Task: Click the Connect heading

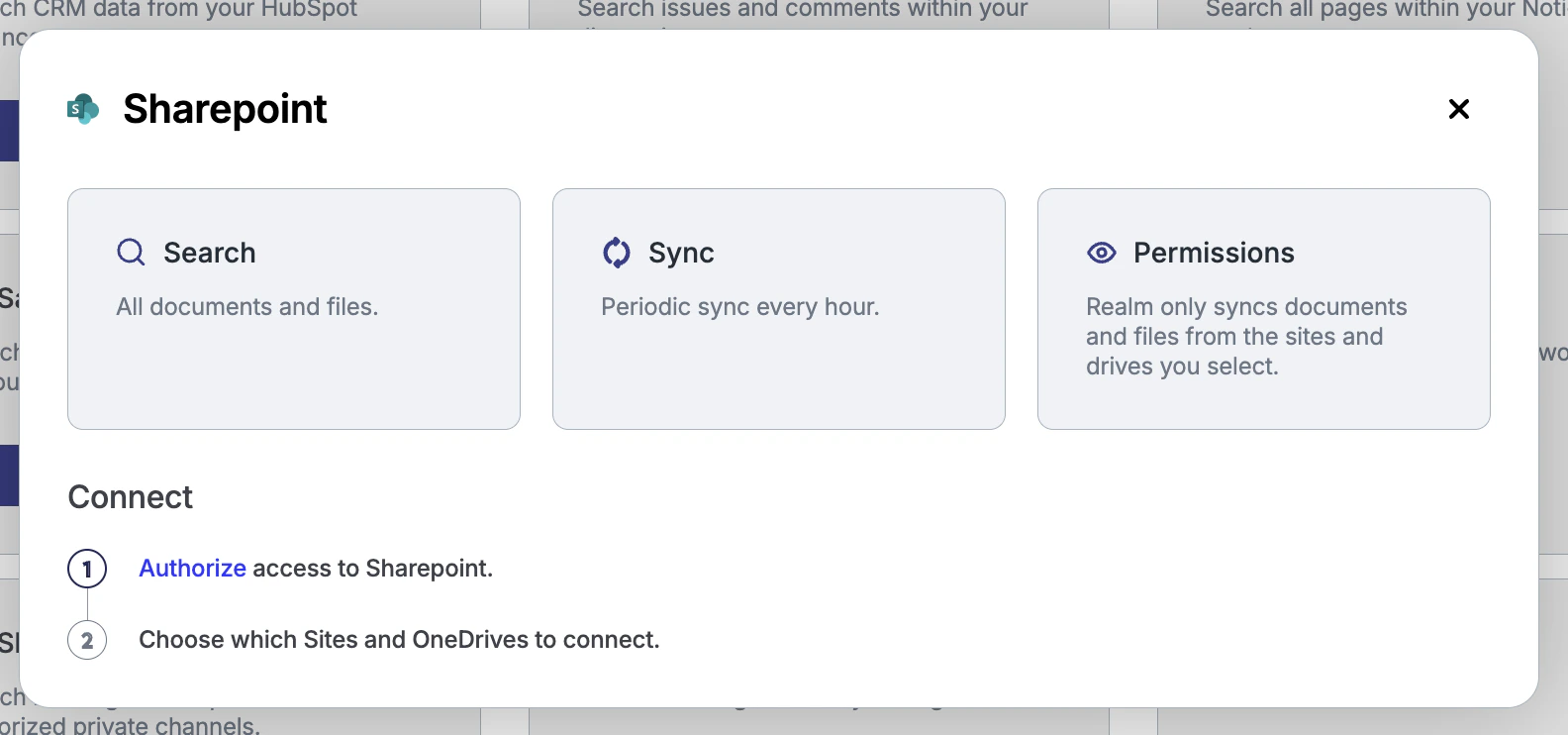Action: coord(131,497)
